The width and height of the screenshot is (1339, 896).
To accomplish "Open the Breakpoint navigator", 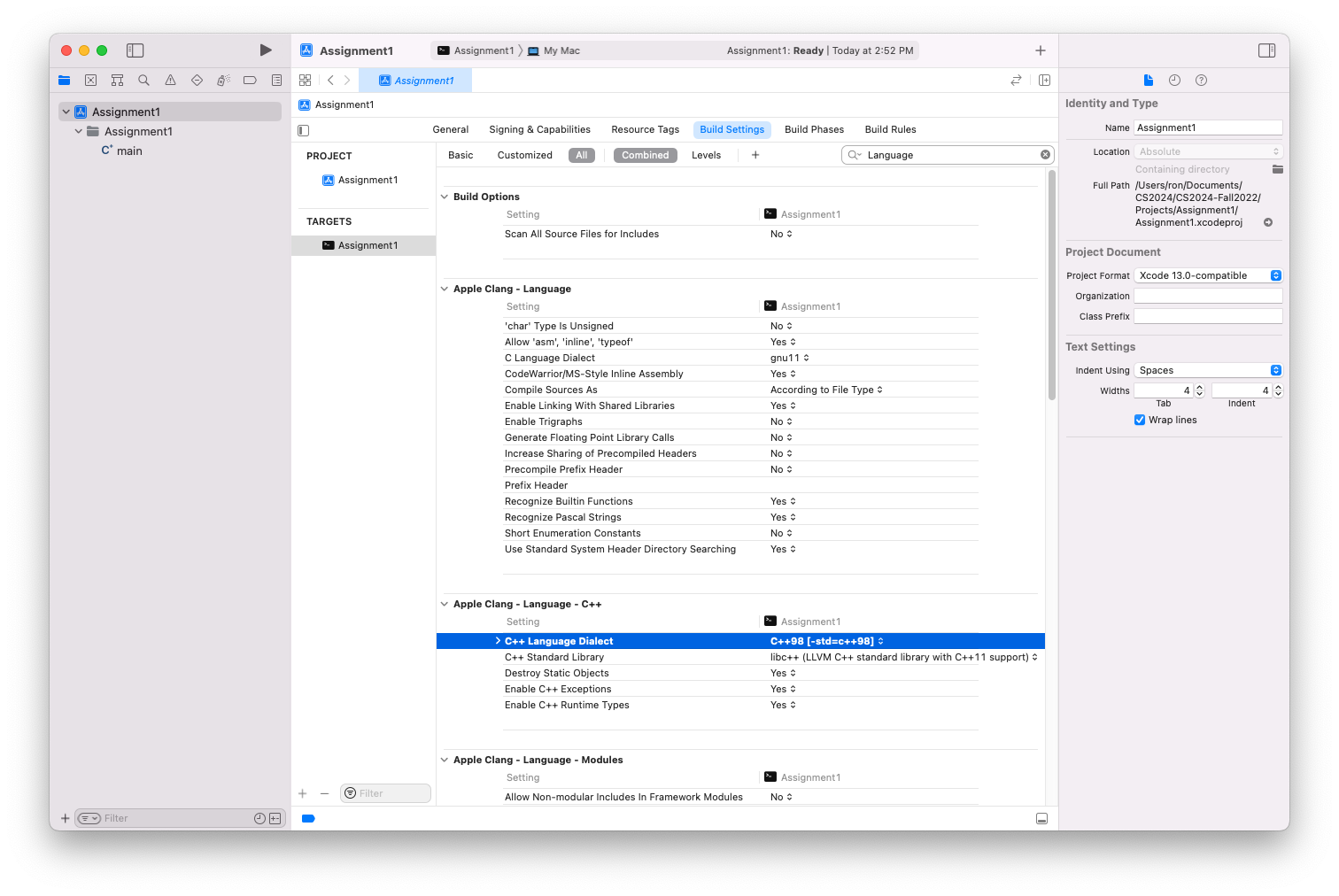I will [250, 80].
